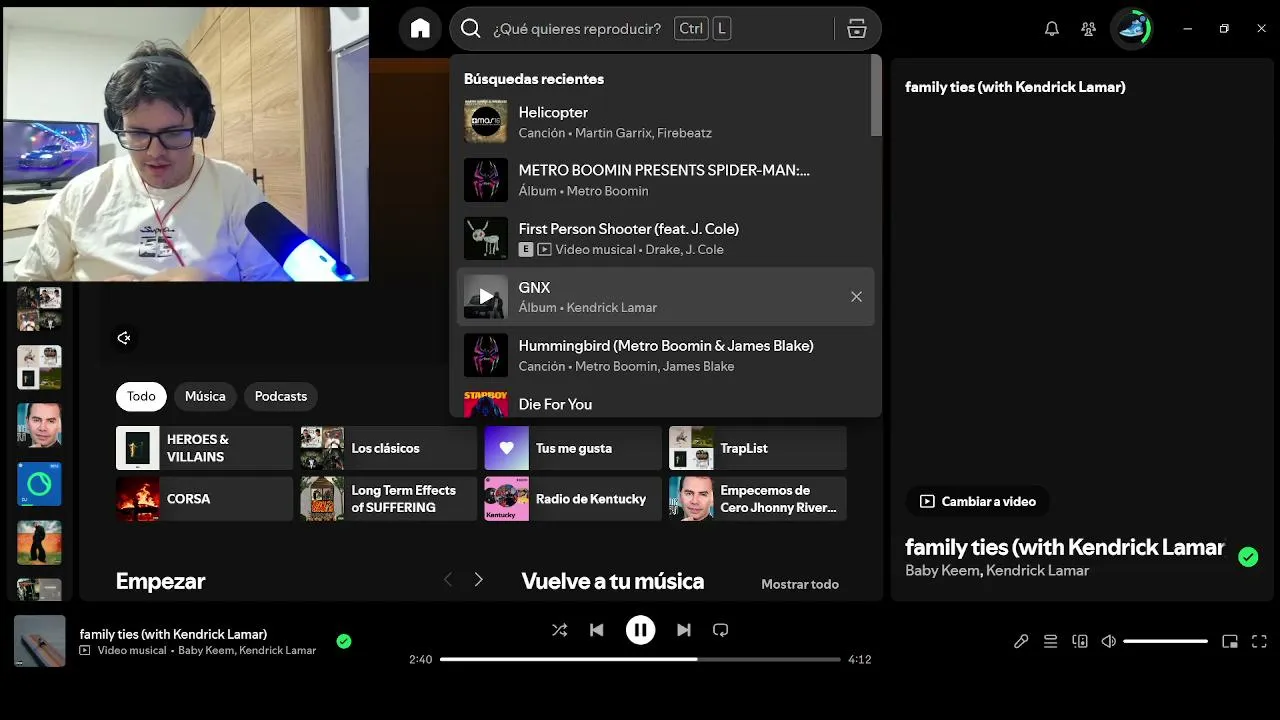Toggle saved checkmark in now playing bar
1280x720 pixels.
click(344, 641)
